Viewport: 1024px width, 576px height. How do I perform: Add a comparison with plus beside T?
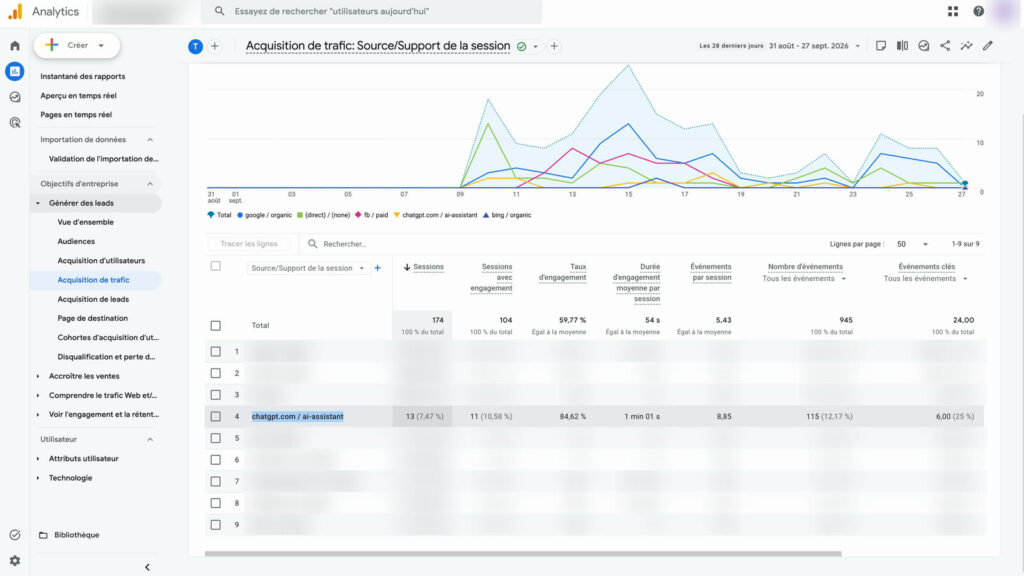tap(215, 46)
